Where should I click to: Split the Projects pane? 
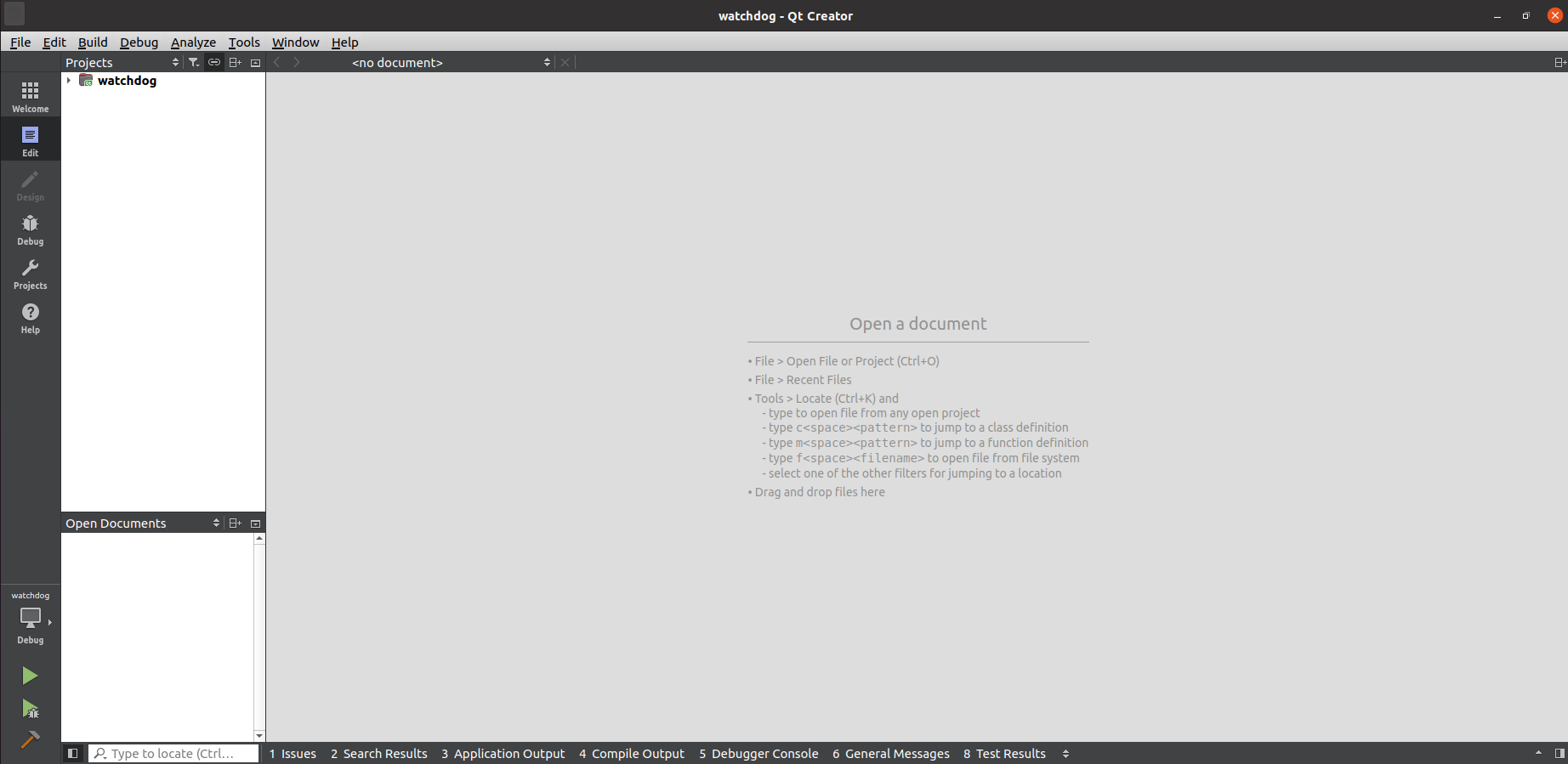tap(236, 62)
